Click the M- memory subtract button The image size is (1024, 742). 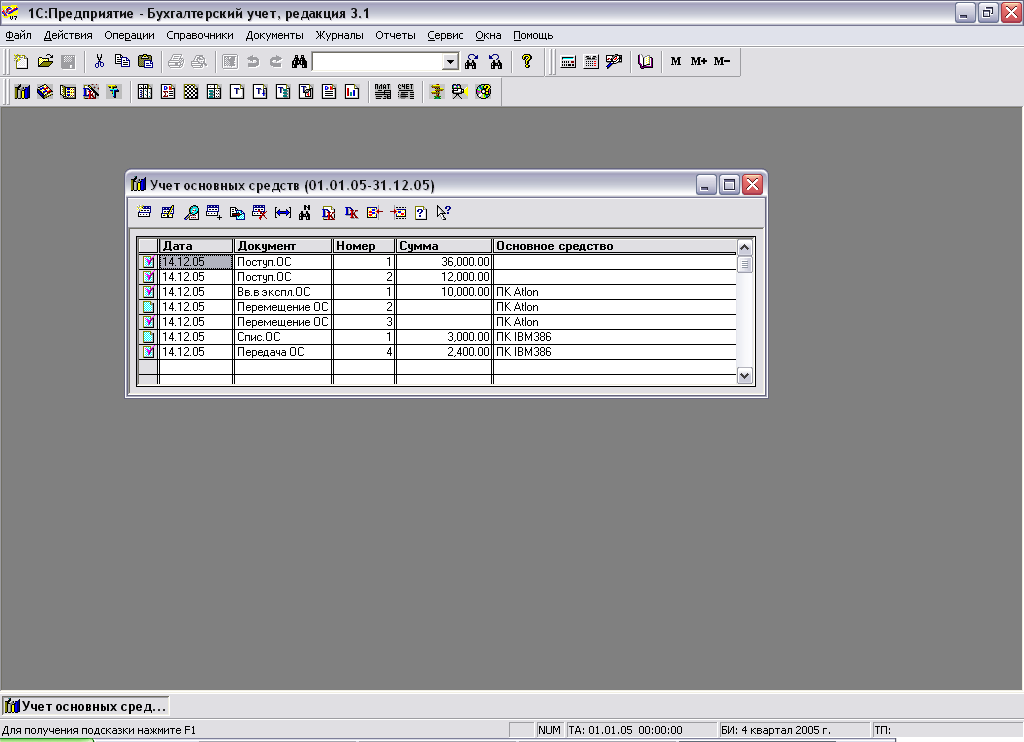(x=722, y=61)
